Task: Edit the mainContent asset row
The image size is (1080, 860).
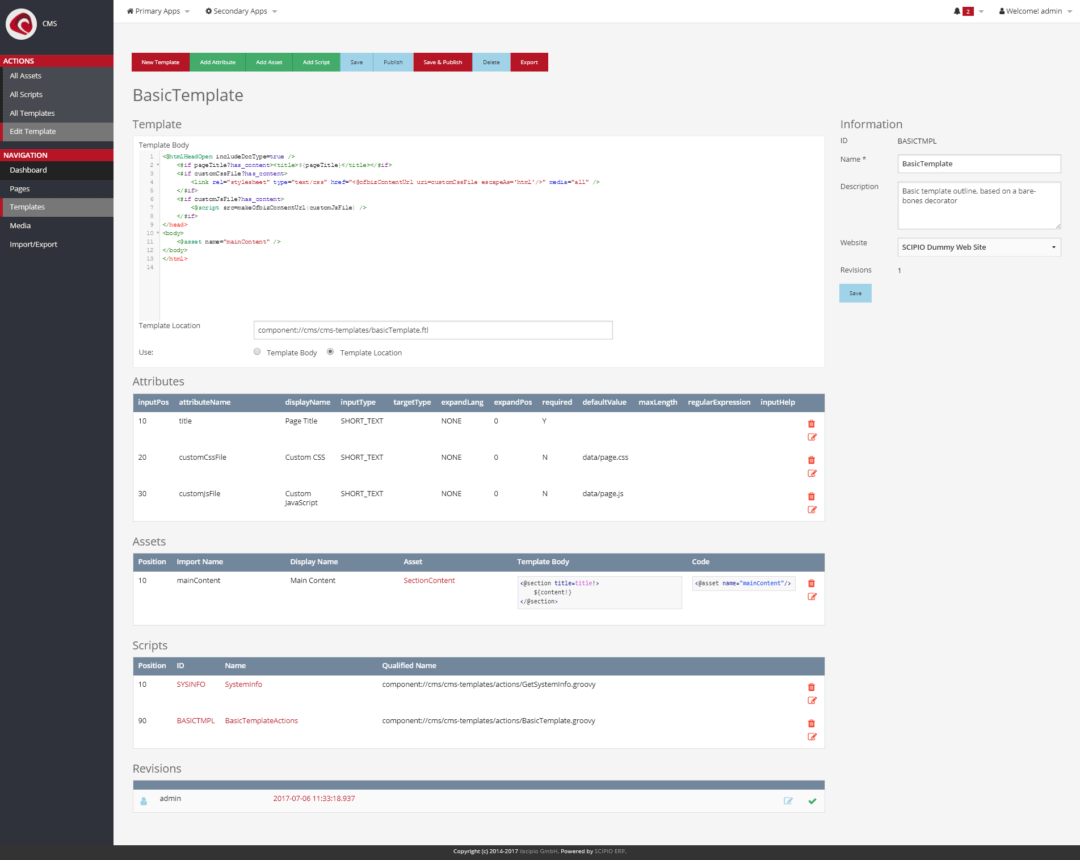Action: [x=811, y=596]
